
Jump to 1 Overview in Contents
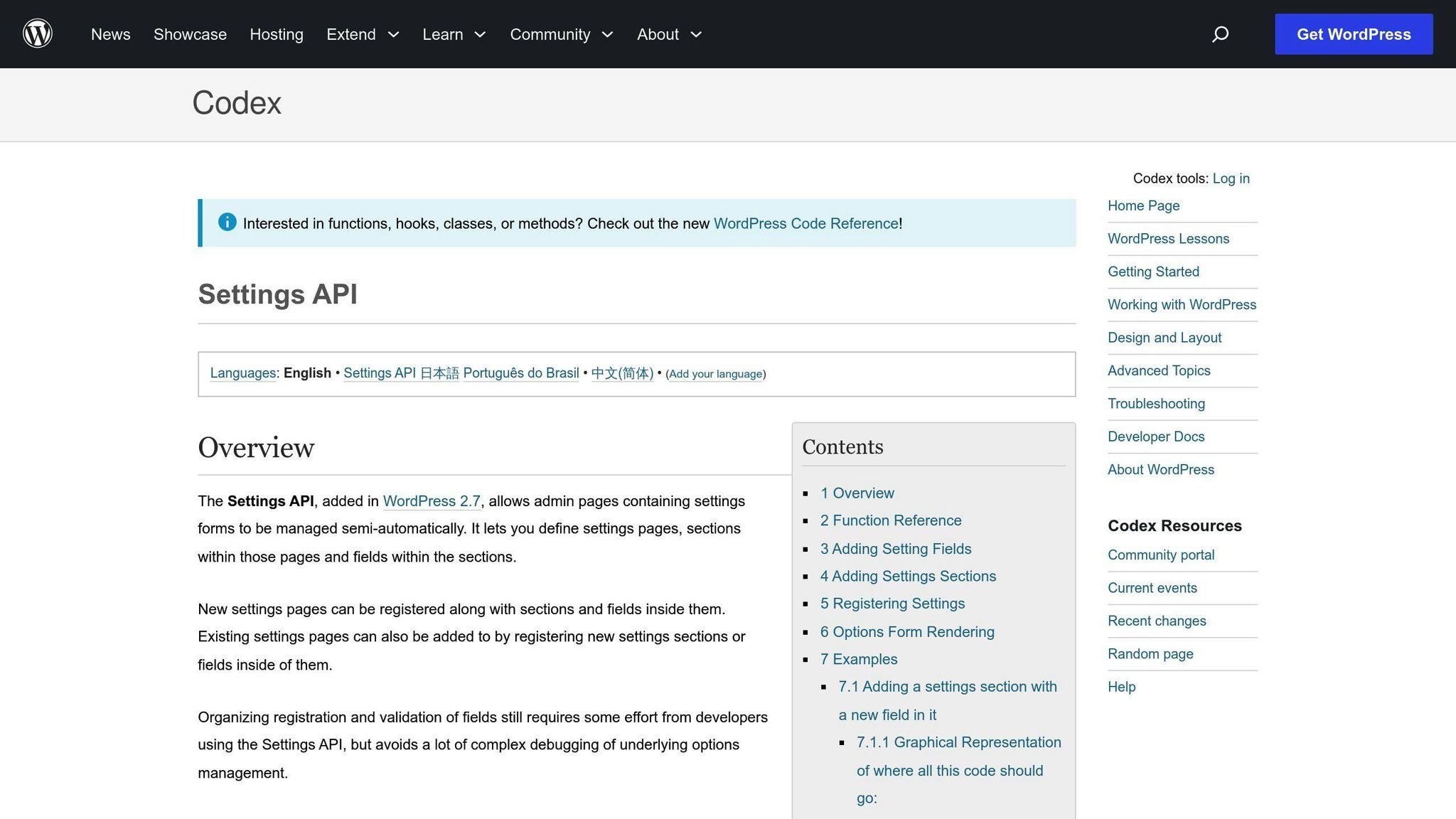(x=857, y=493)
